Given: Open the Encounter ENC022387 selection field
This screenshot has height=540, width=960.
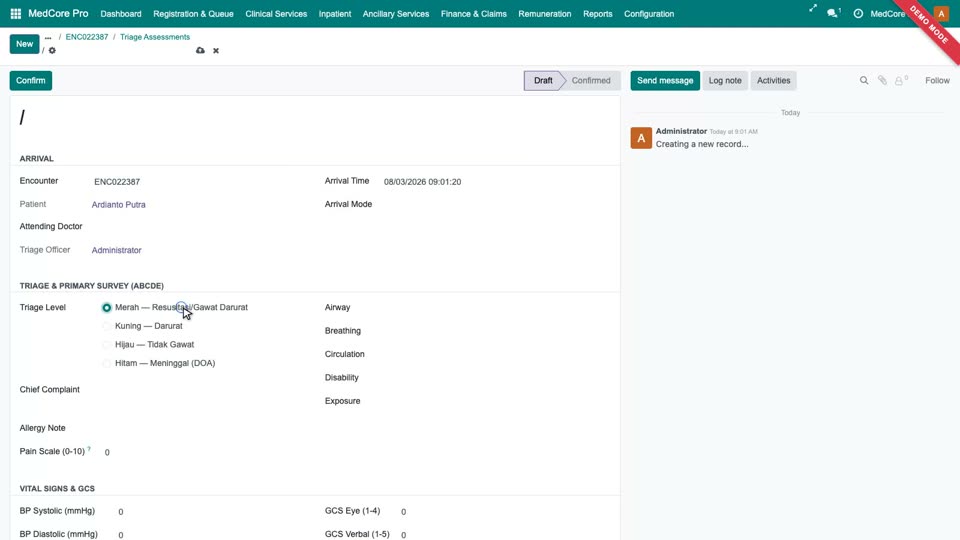Looking at the screenshot, I should pyautogui.click(x=196, y=182).
